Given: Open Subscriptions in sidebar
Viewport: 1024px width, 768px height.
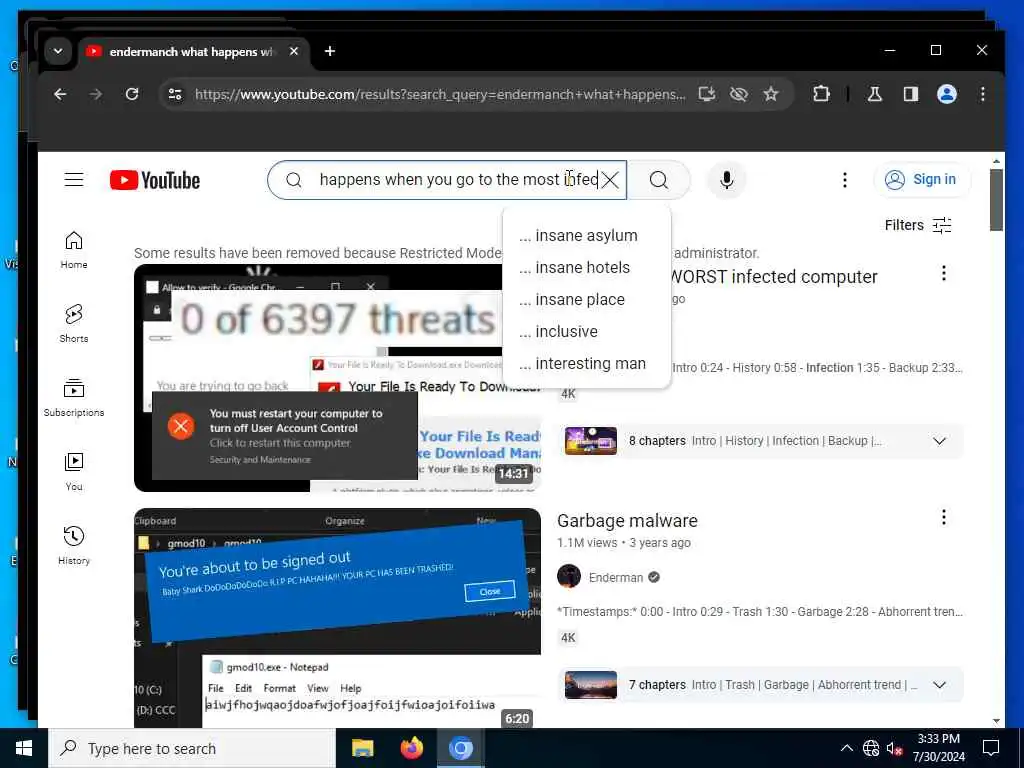Looking at the screenshot, I should coord(74,398).
